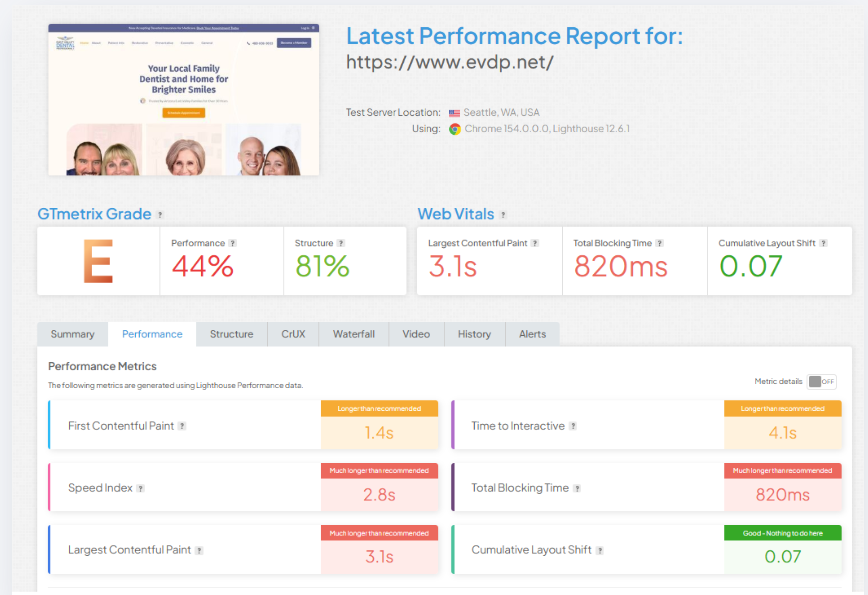Click the Seattle, WA, USA server location
The width and height of the screenshot is (868, 595).
click(502, 112)
